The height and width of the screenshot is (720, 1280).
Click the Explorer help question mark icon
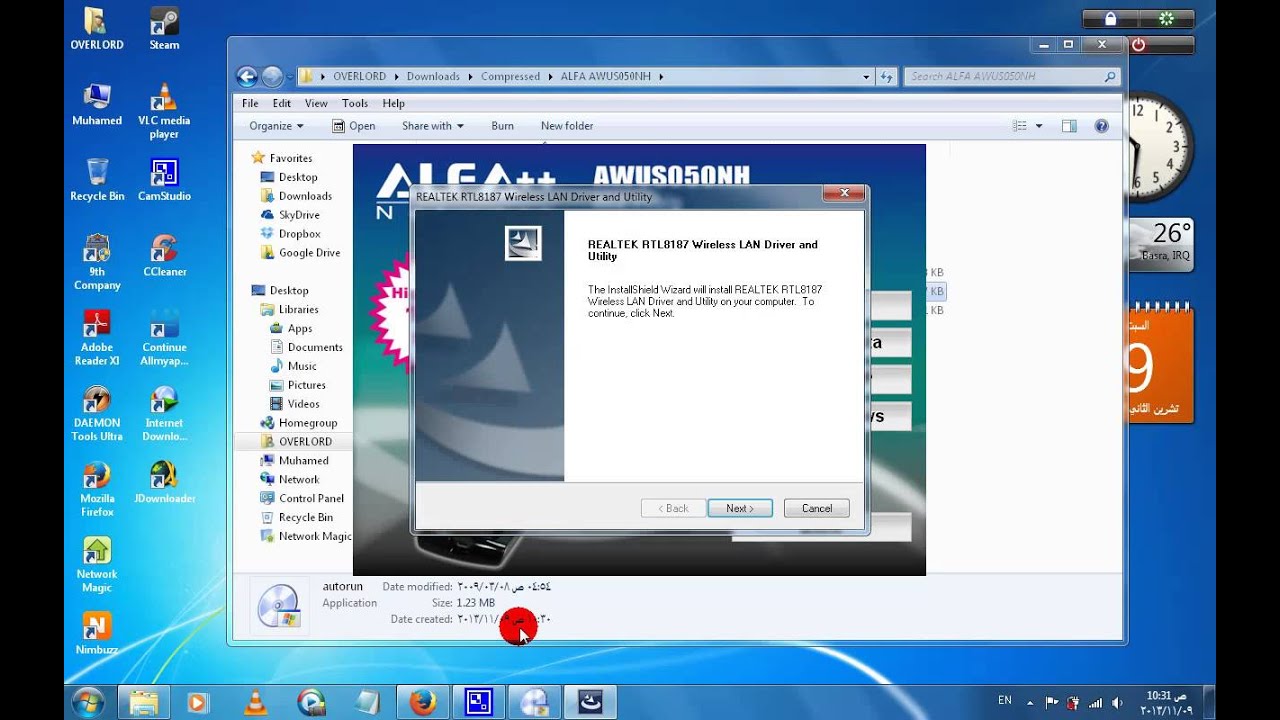(x=1101, y=126)
